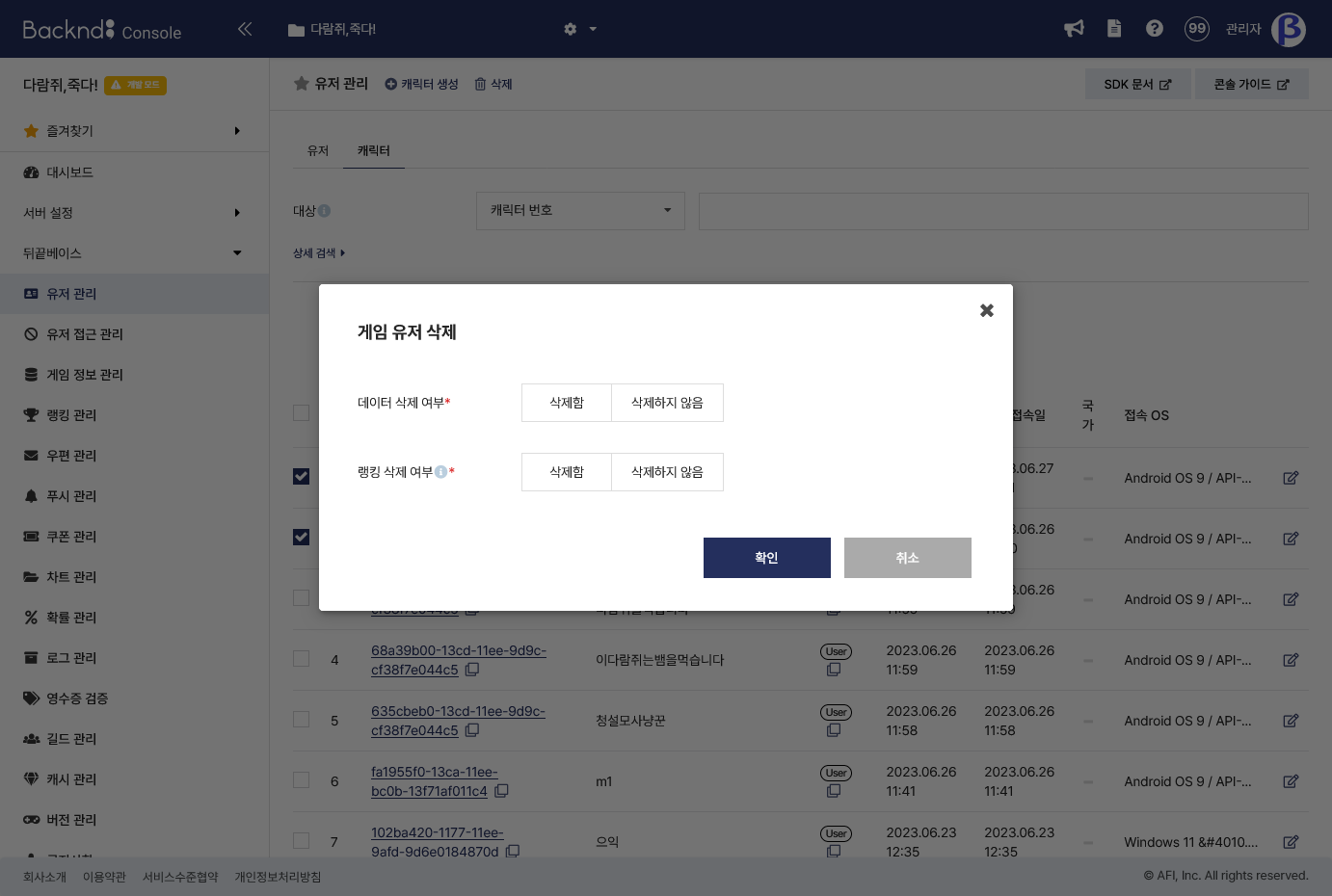Viewport: 1332px width, 896px height.
Task: Copy the ID starting with 68a39b00
Action: pyautogui.click(x=472, y=670)
